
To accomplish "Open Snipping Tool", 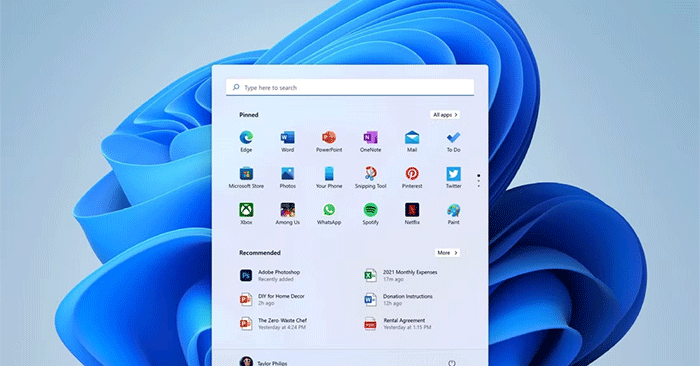I will 371,178.
